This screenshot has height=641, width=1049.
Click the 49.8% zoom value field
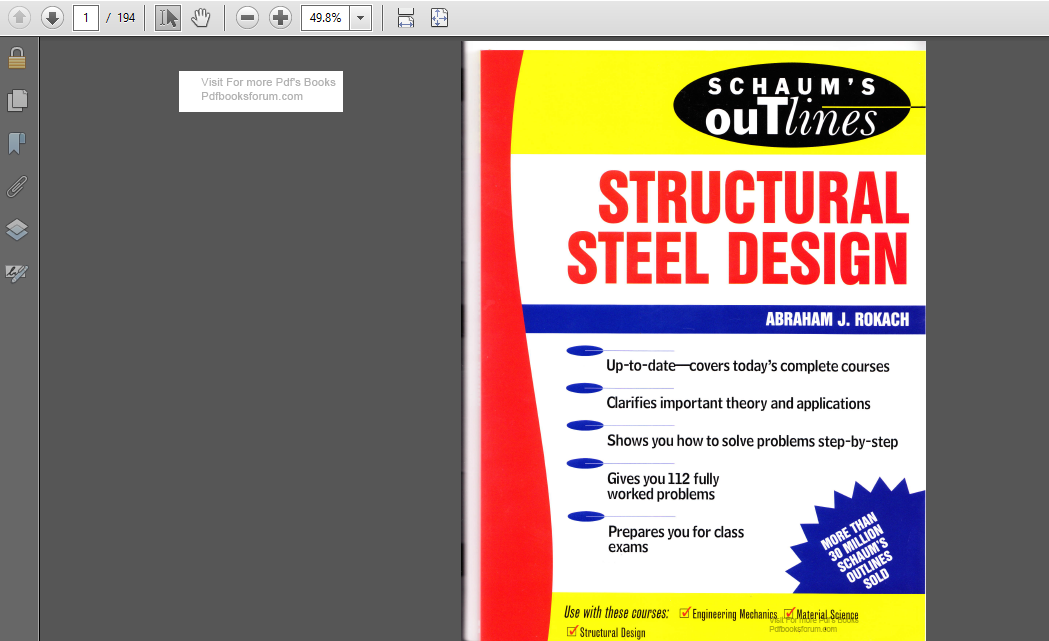325,17
